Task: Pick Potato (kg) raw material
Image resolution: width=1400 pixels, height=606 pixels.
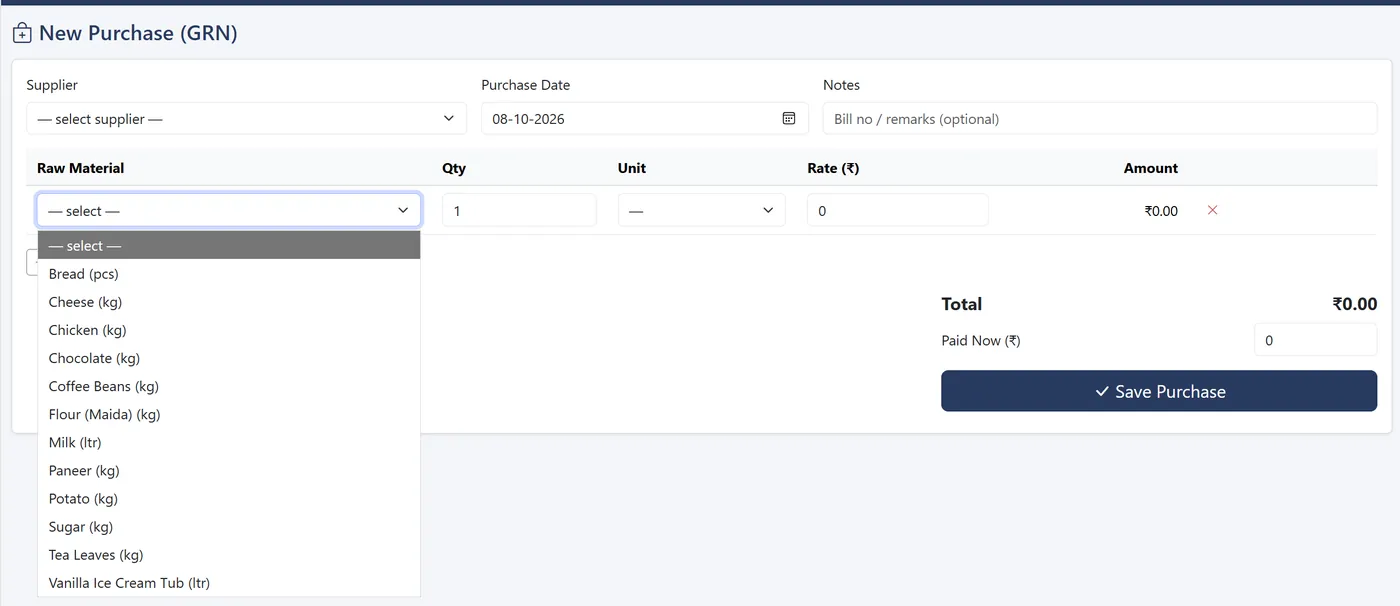Action: (229, 498)
